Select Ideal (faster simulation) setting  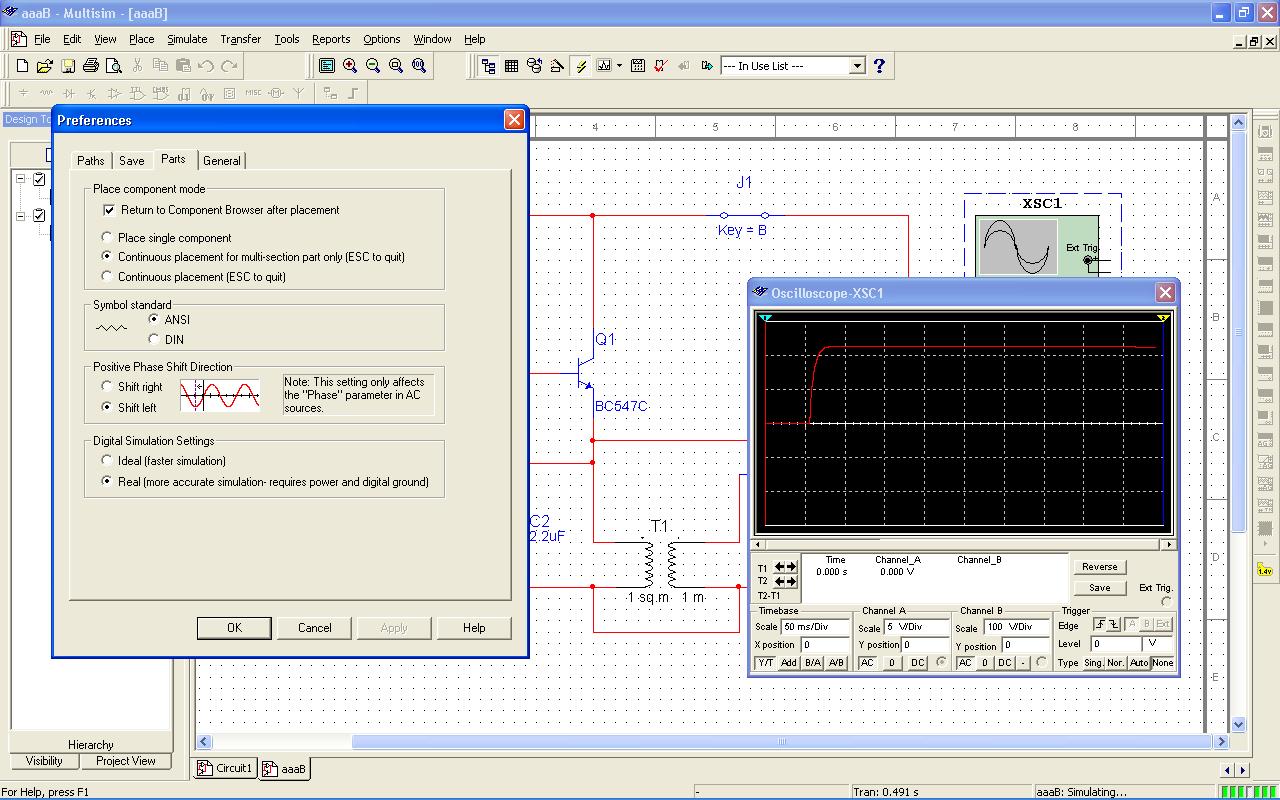(107, 461)
